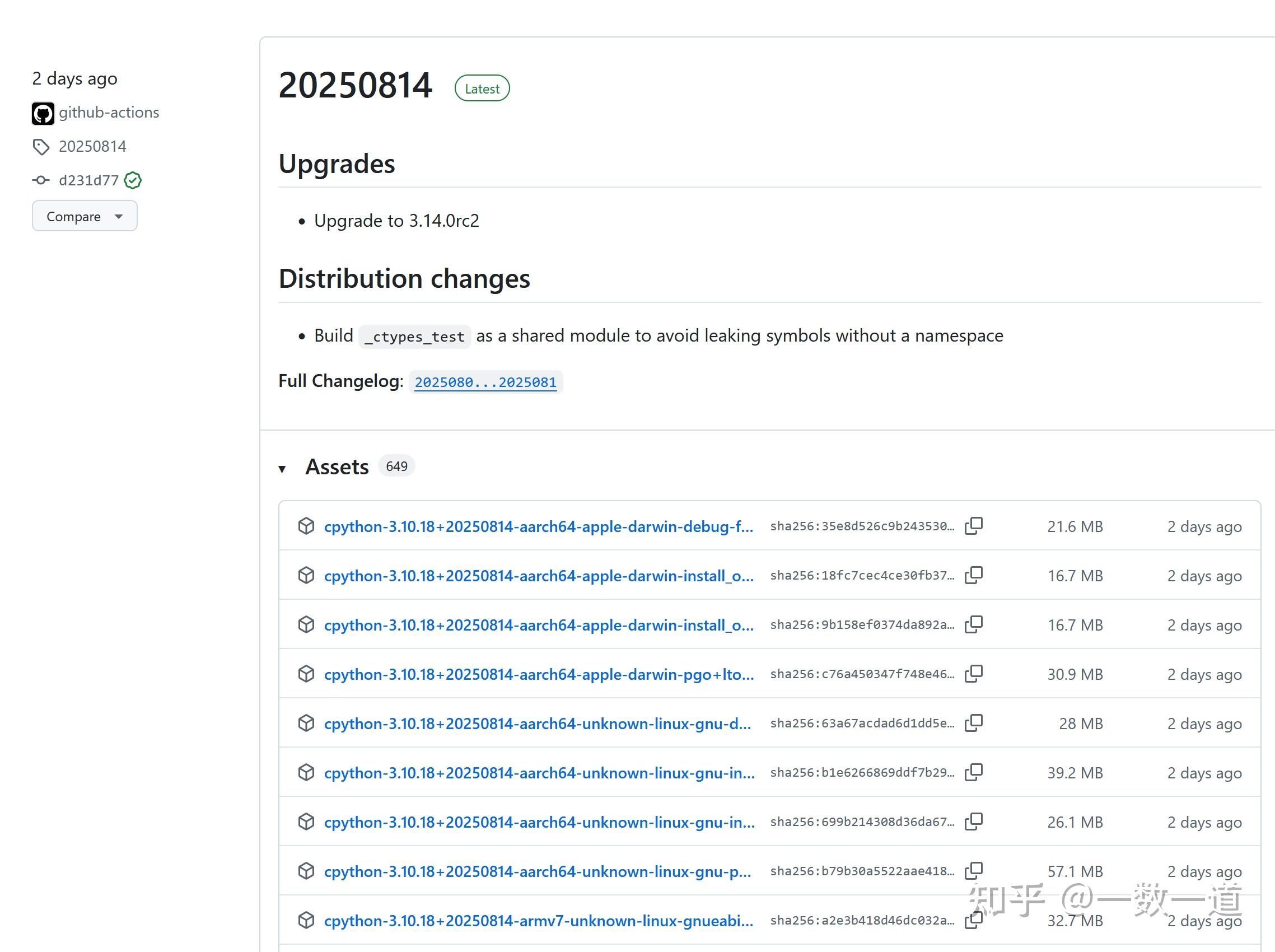Open github-actions author profile
The image size is (1275, 952).
[108, 113]
